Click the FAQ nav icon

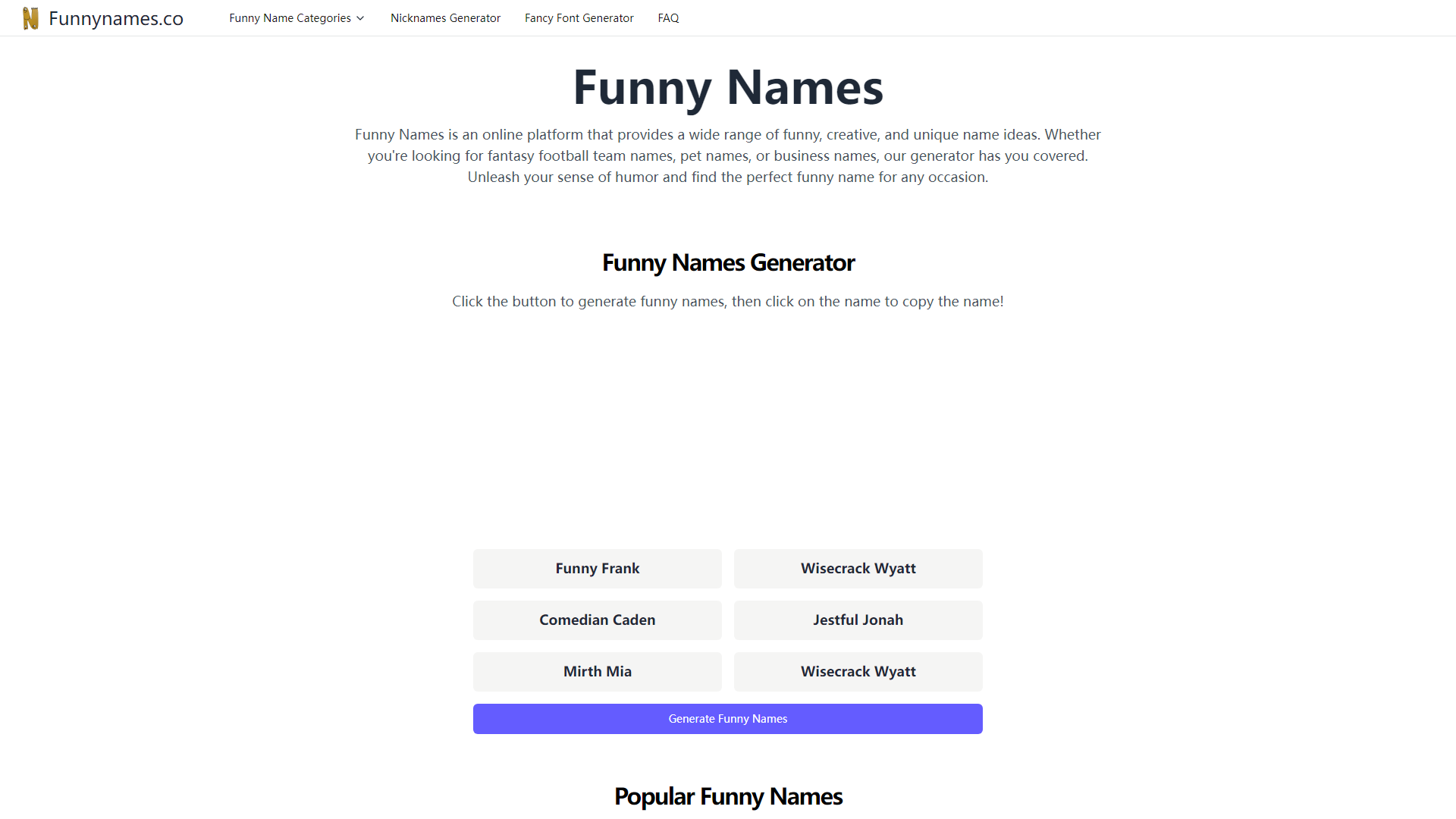click(x=667, y=18)
